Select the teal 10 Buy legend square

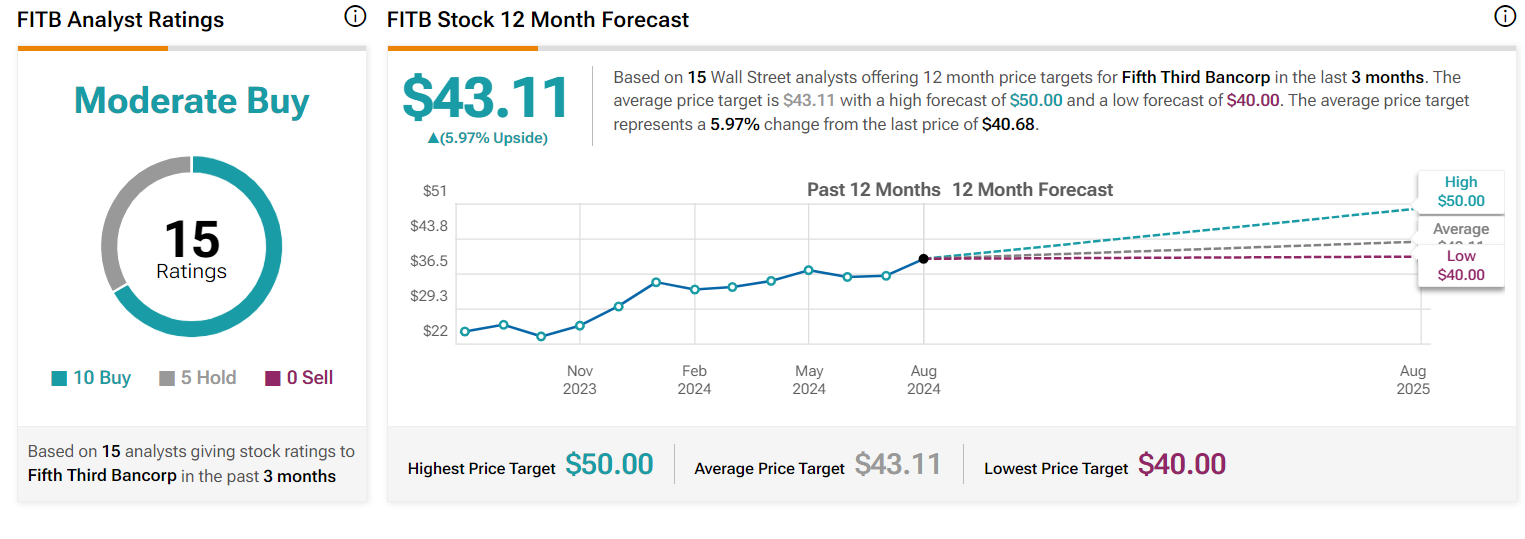point(59,378)
